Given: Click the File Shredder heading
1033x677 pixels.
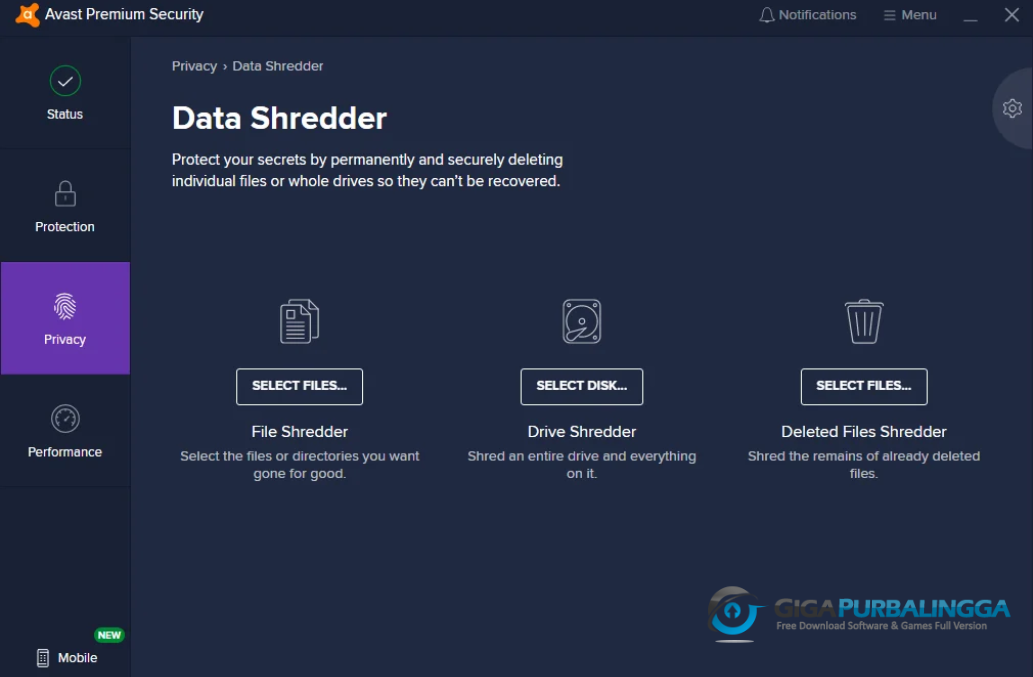Looking at the screenshot, I should click(299, 431).
